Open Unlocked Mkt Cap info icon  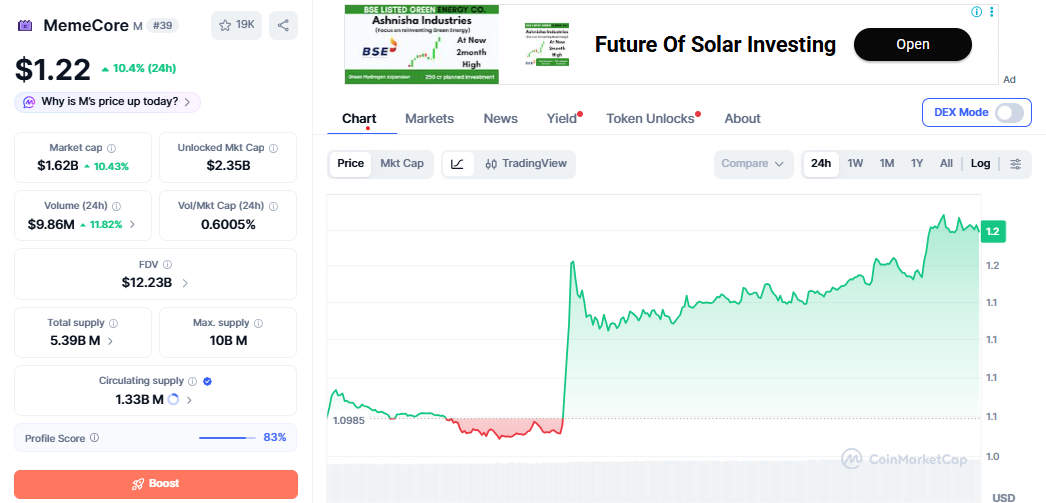[273, 148]
